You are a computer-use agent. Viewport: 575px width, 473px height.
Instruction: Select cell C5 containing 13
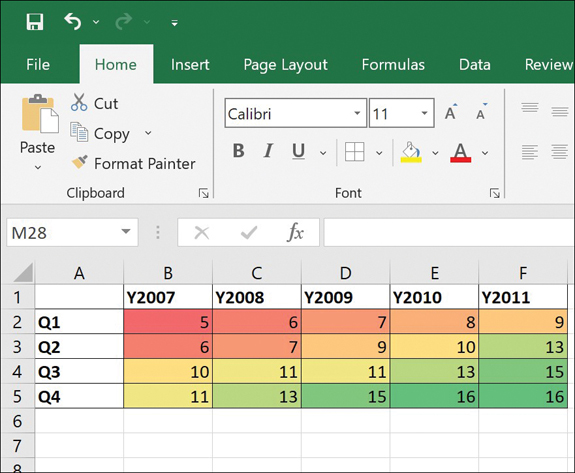[x=257, y=396]
